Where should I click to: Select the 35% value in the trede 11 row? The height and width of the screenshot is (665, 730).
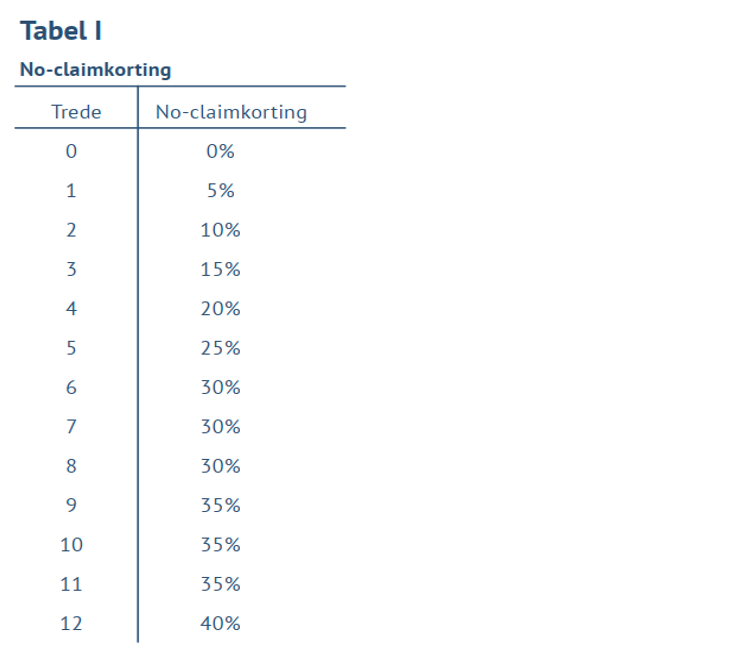pyautogui.click(x=220, y=584)
